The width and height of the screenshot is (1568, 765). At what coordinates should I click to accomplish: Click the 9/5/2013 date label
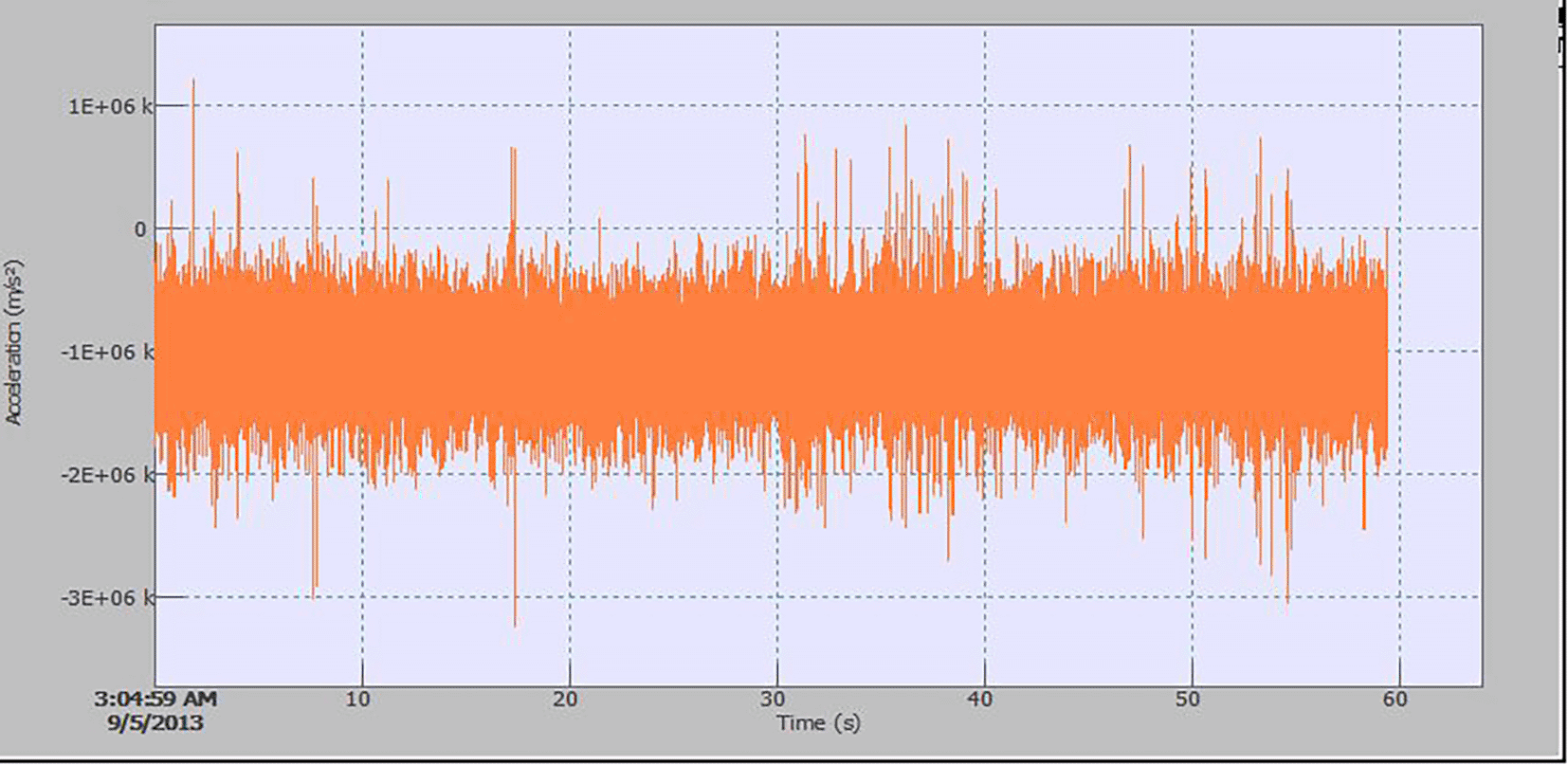(155, 723)
